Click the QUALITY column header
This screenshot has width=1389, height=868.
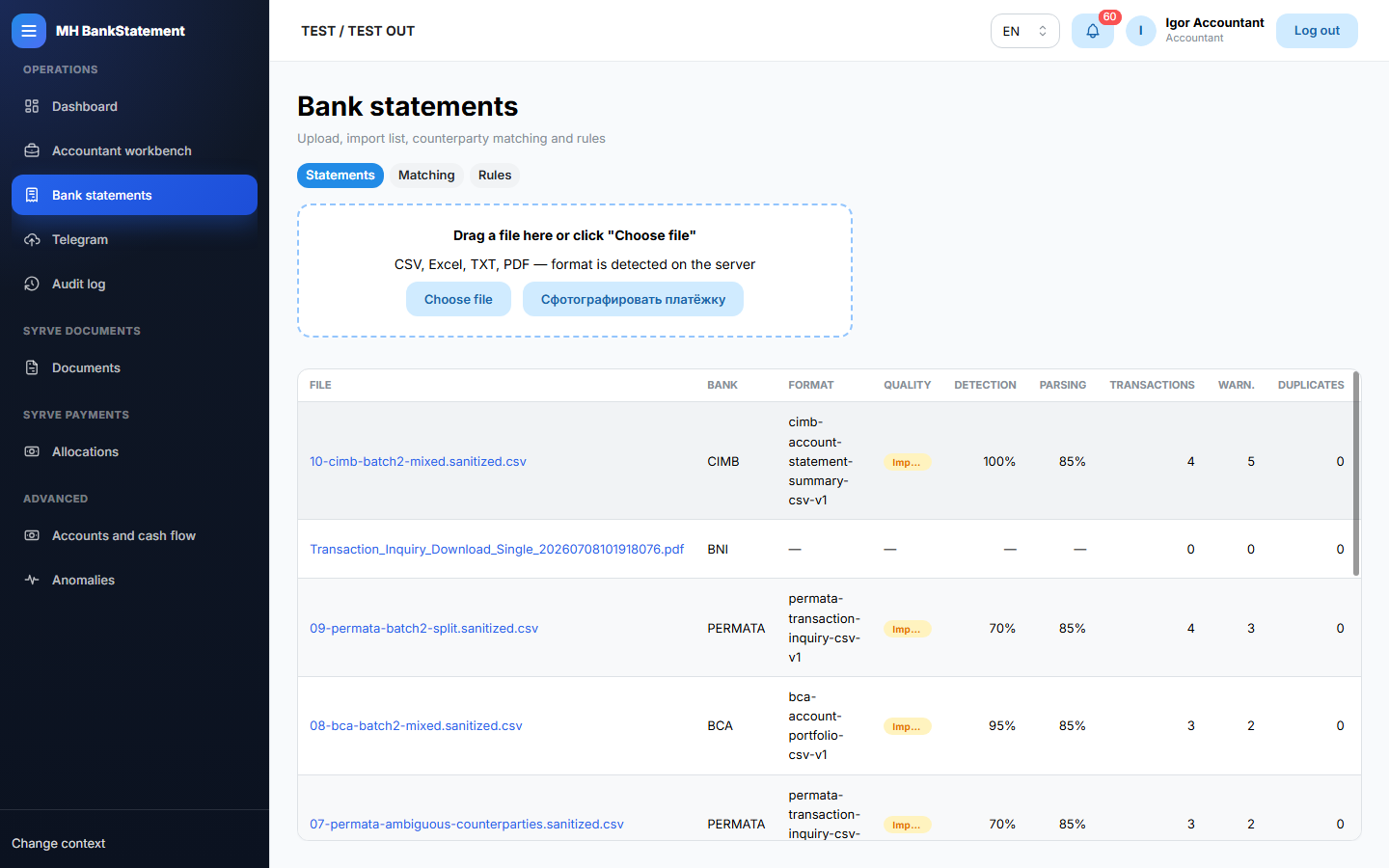click(x=907, y=385)
